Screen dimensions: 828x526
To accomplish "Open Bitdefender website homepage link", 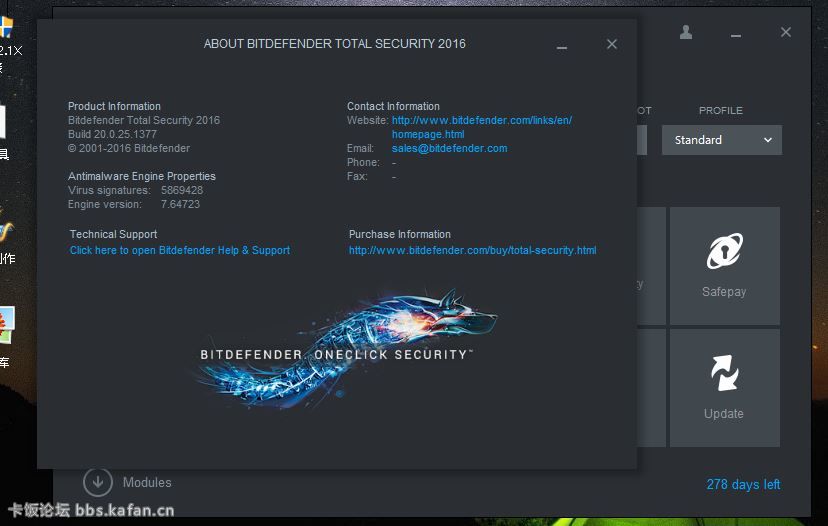I will (x=482, y=127).
